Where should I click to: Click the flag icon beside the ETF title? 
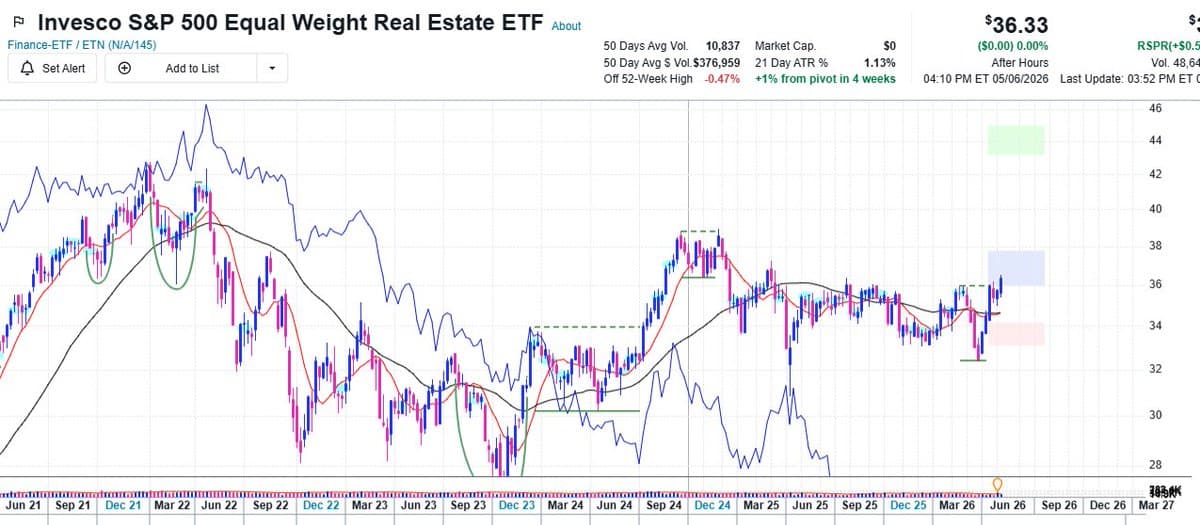pyautogui.click(x=18, y=21)
